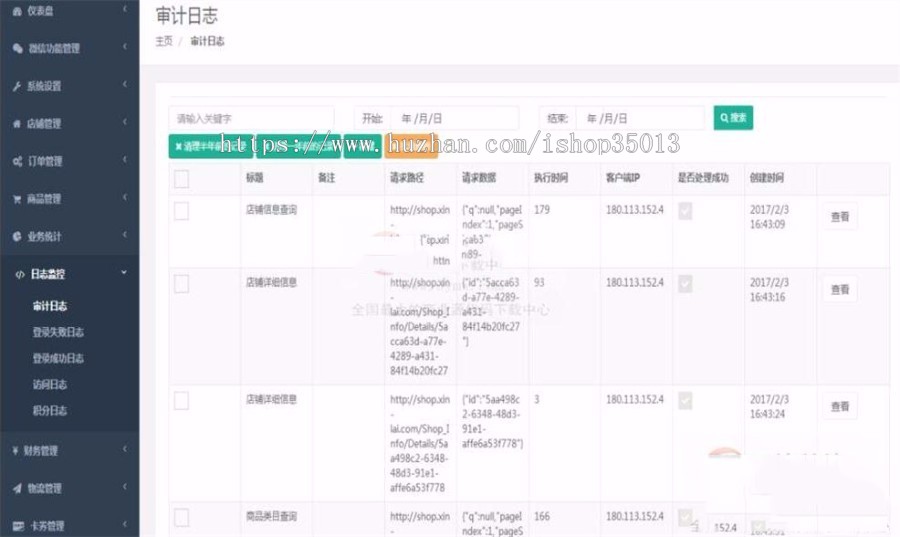Check the row checkbox for 16:43:16 店铺详细信息
The height and width of the screenshot is (537, 900).
(181, 284)
